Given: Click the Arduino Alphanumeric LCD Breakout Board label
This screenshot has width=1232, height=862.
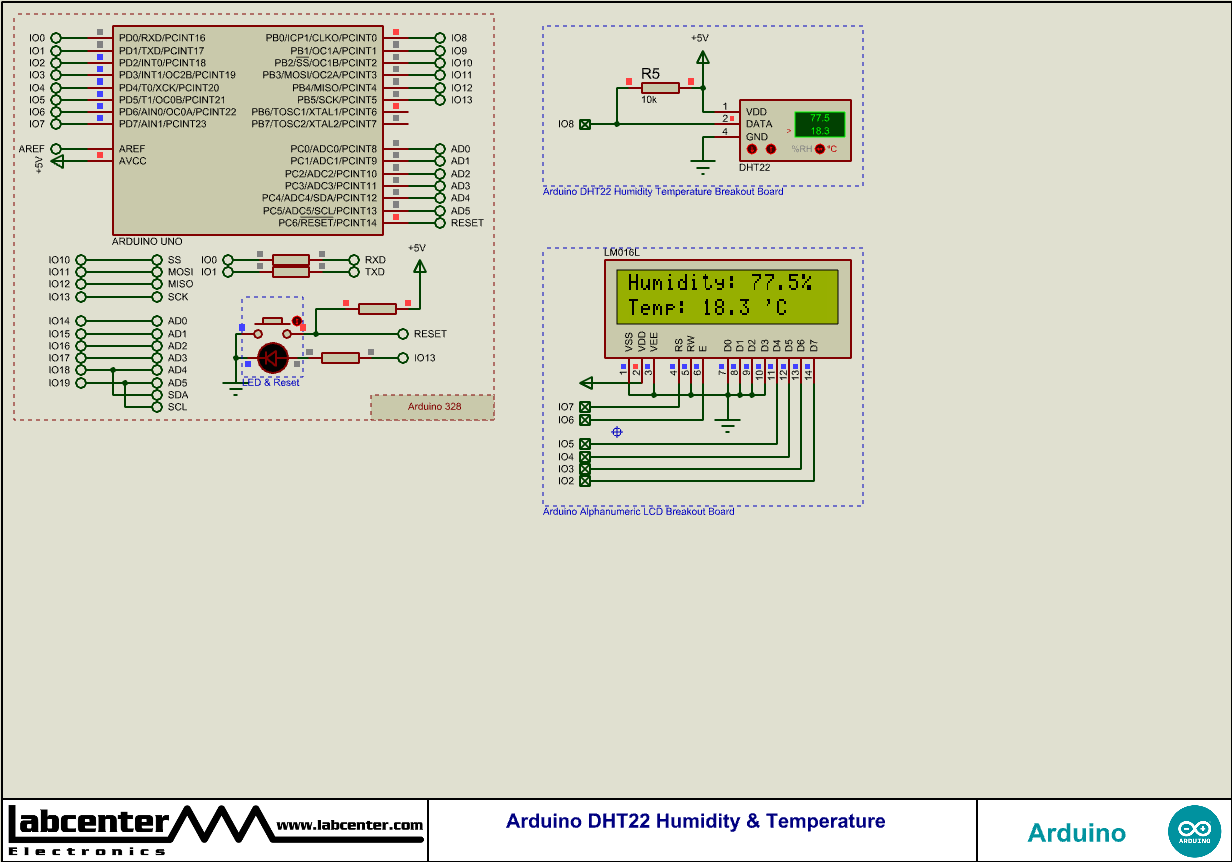Looking at the screenshot, I should 639,510.
